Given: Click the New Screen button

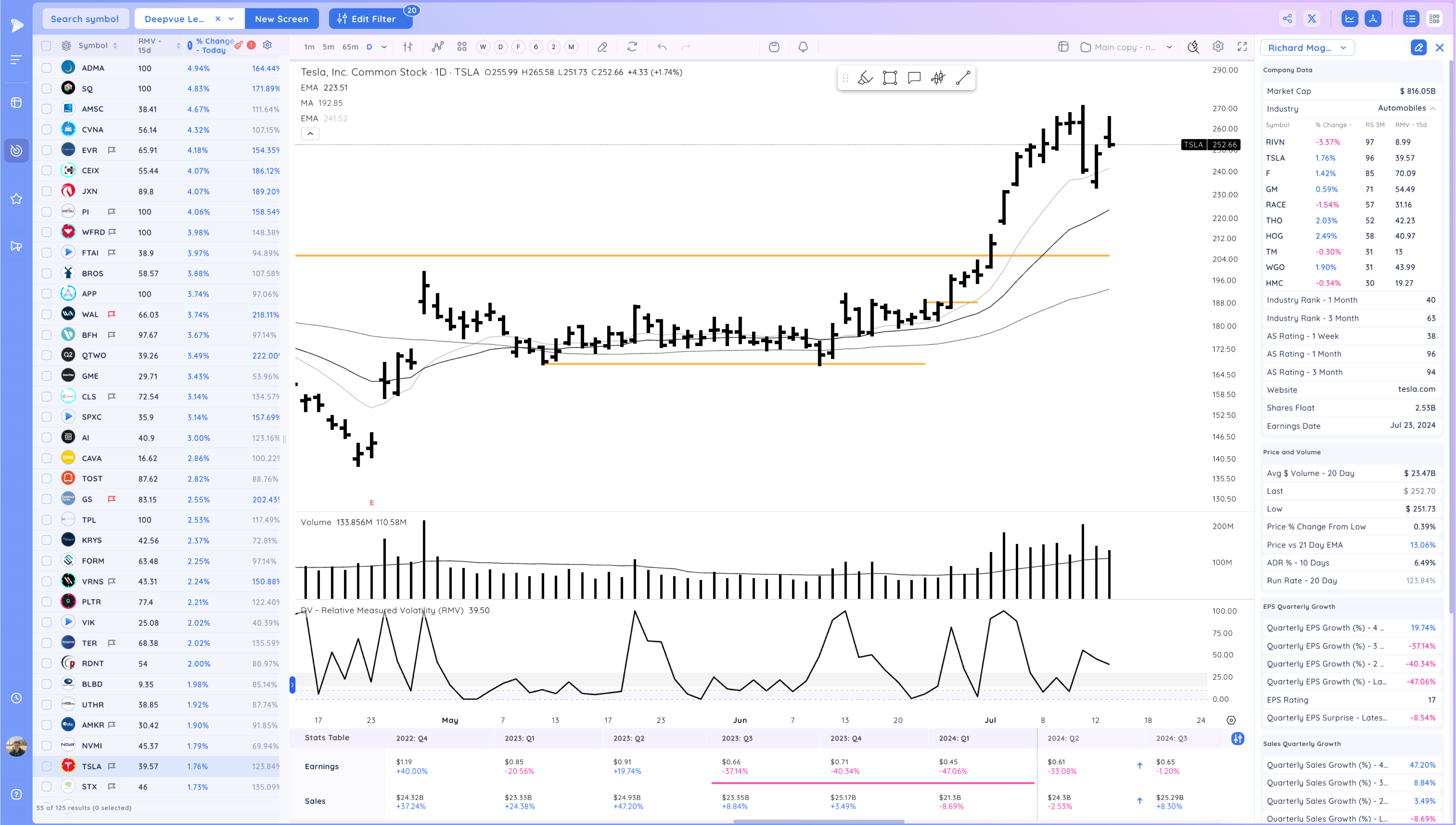Looking at the screenshot, I should (281, 19).
